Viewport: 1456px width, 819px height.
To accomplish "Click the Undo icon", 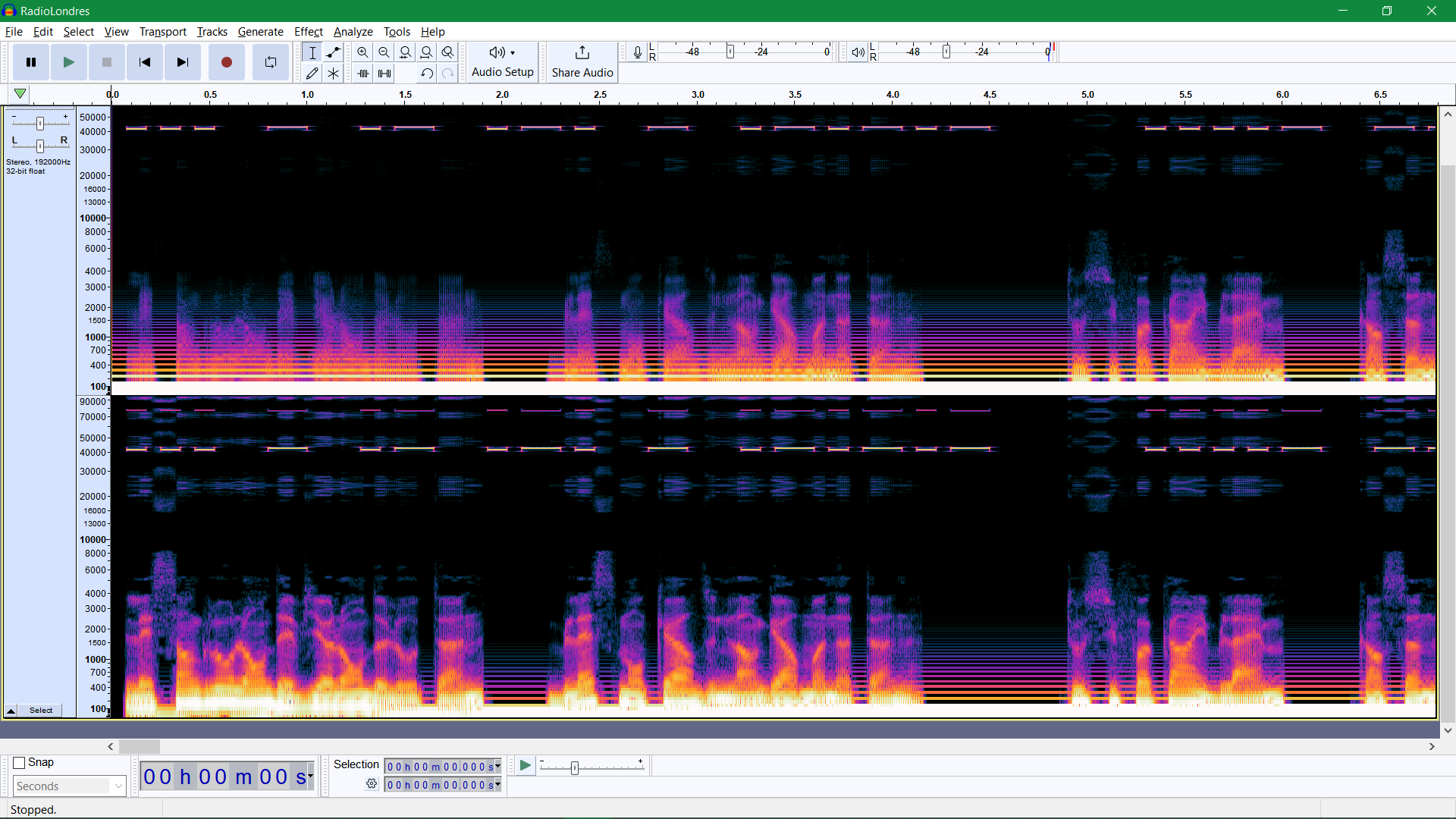I will click(427, 74).
